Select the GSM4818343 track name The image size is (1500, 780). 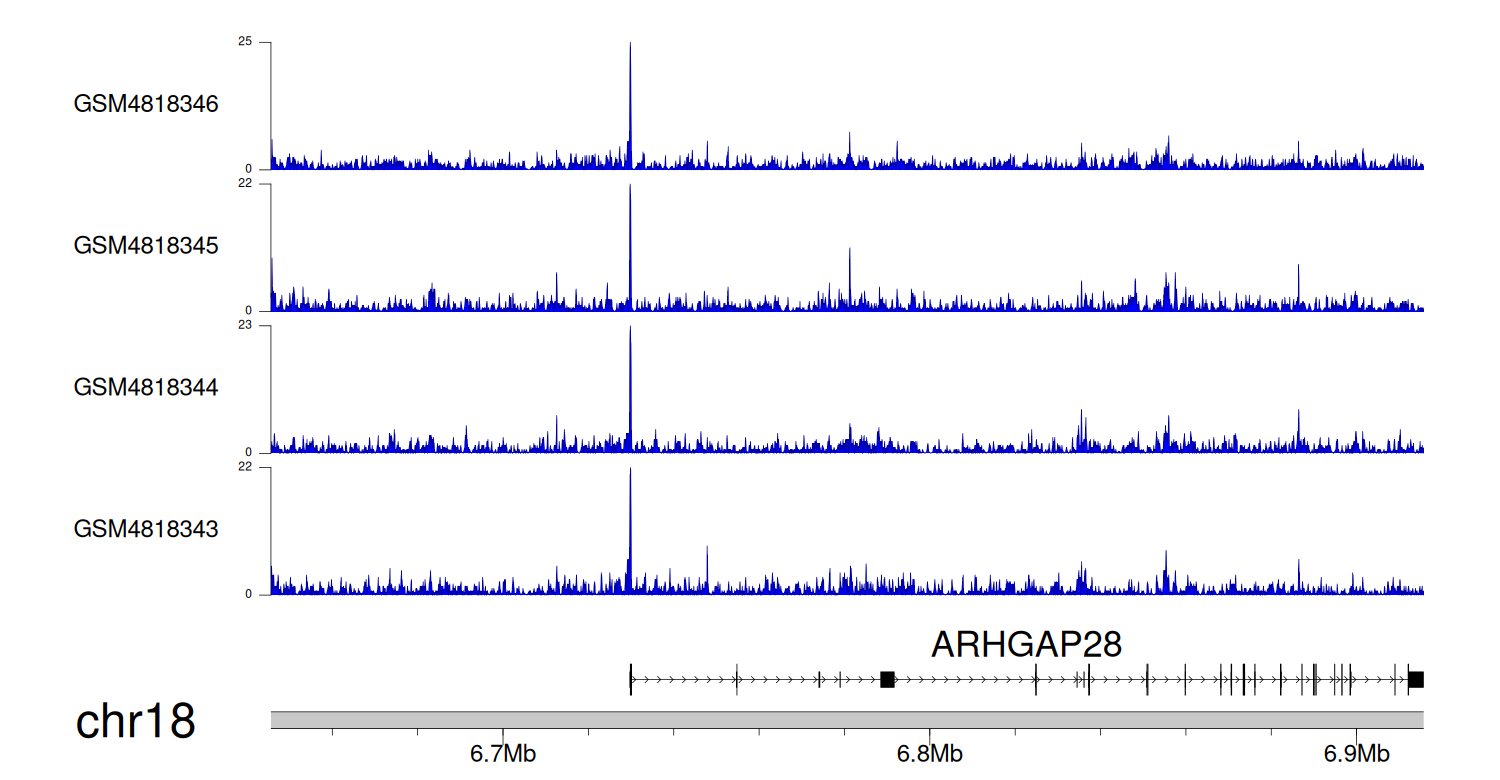point(146,529)
